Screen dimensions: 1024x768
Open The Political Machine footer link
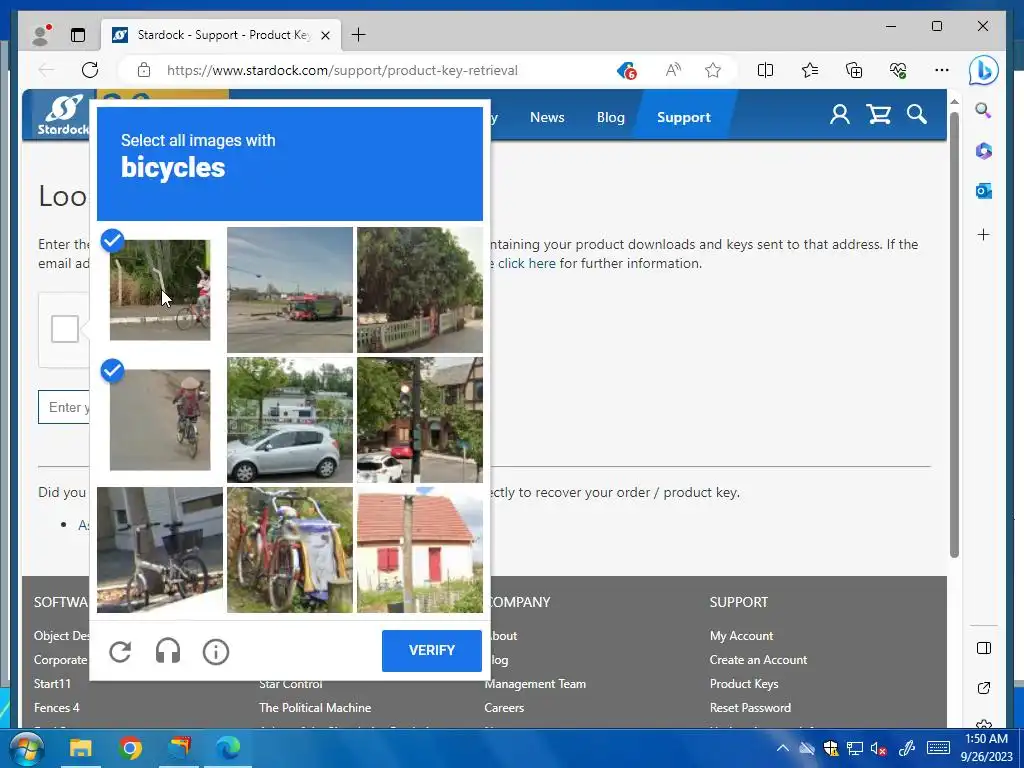(x=315, y=707)
